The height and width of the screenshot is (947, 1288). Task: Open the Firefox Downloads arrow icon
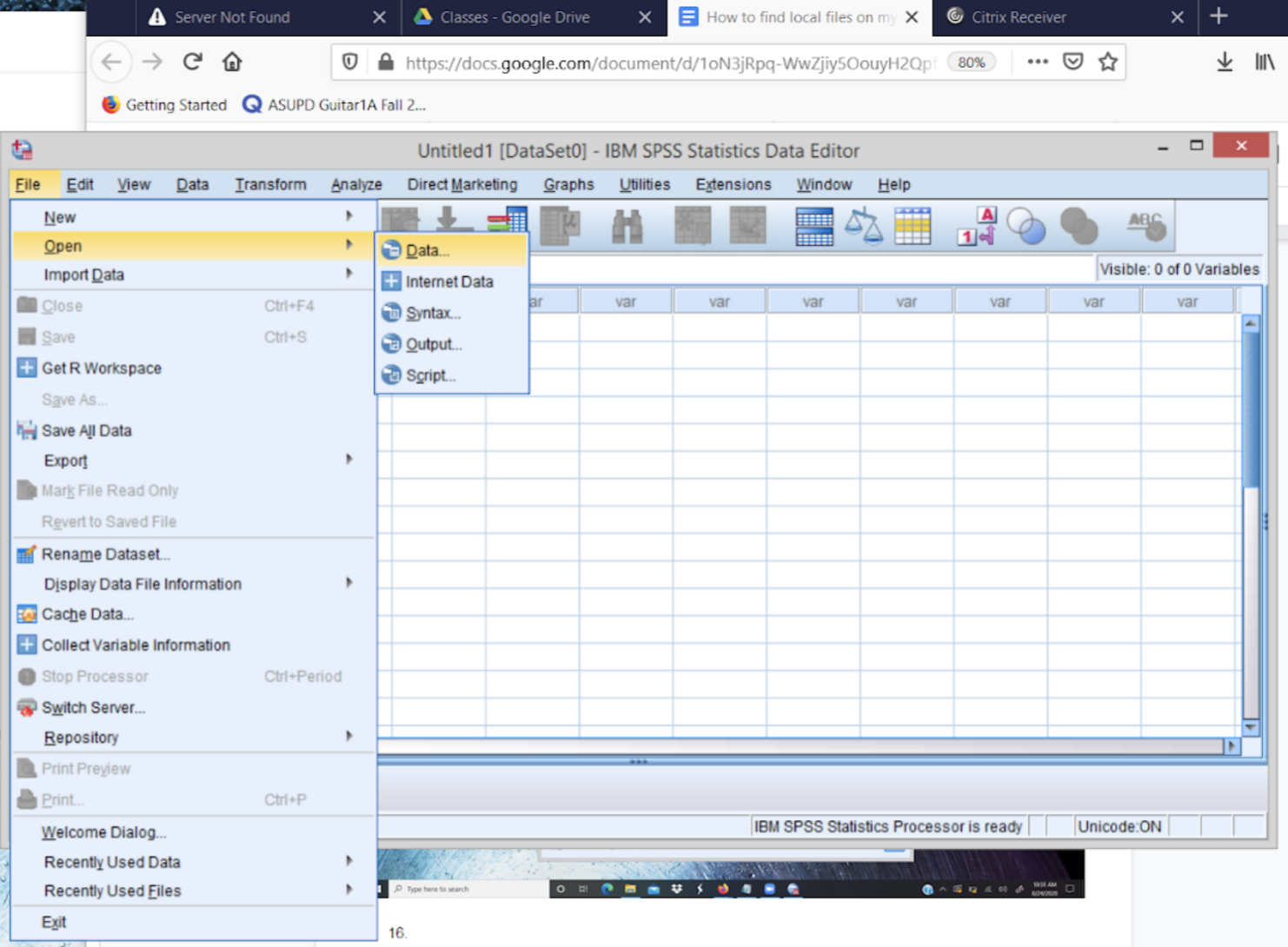(1225, 62)
